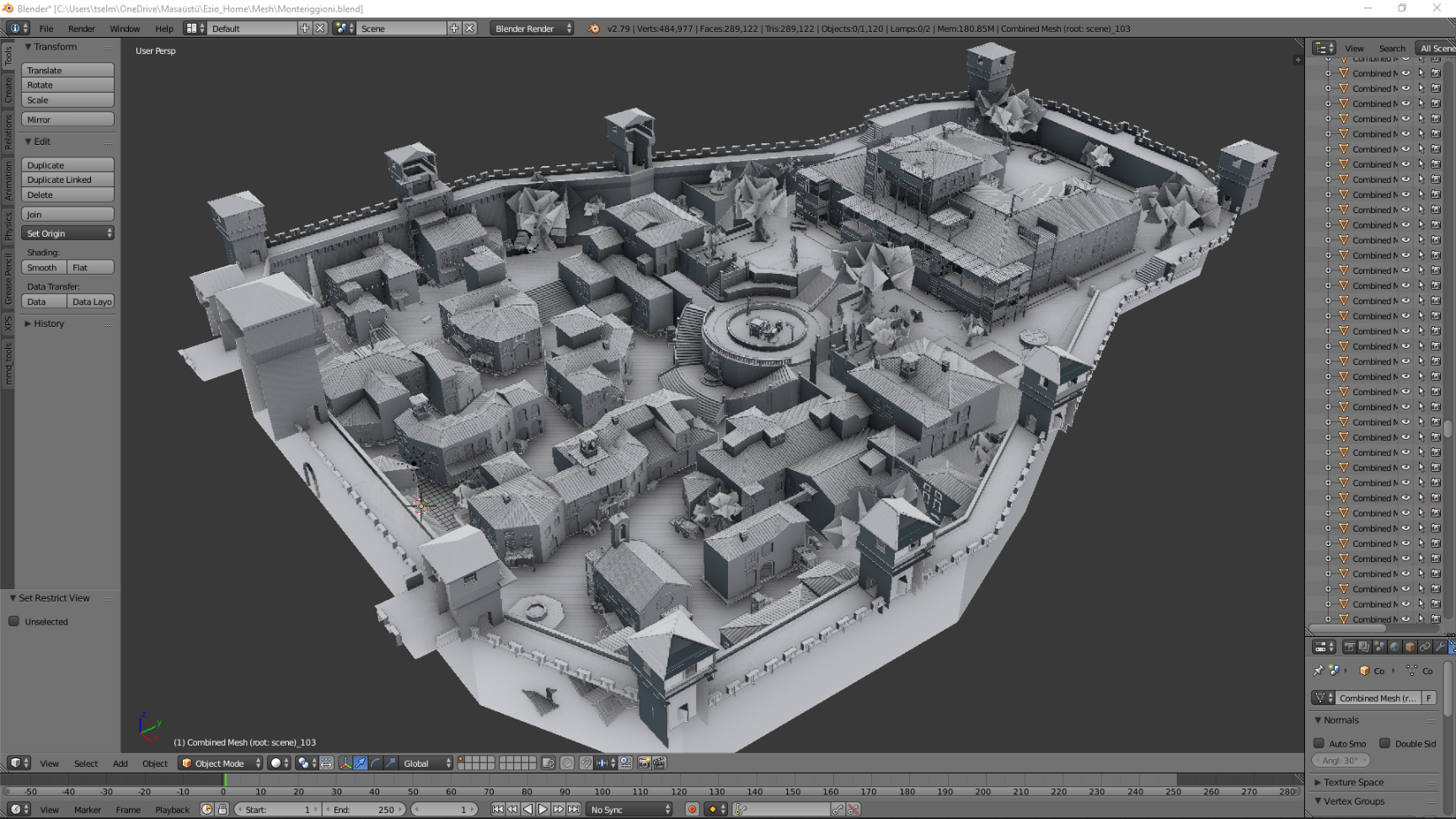Click the Data Layo button
The width and height of the screenshot is (1456, 819).
[91, 302]
